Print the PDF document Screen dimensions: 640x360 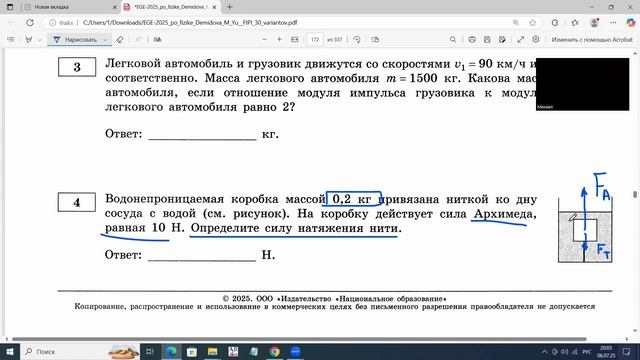coord(472,40)
